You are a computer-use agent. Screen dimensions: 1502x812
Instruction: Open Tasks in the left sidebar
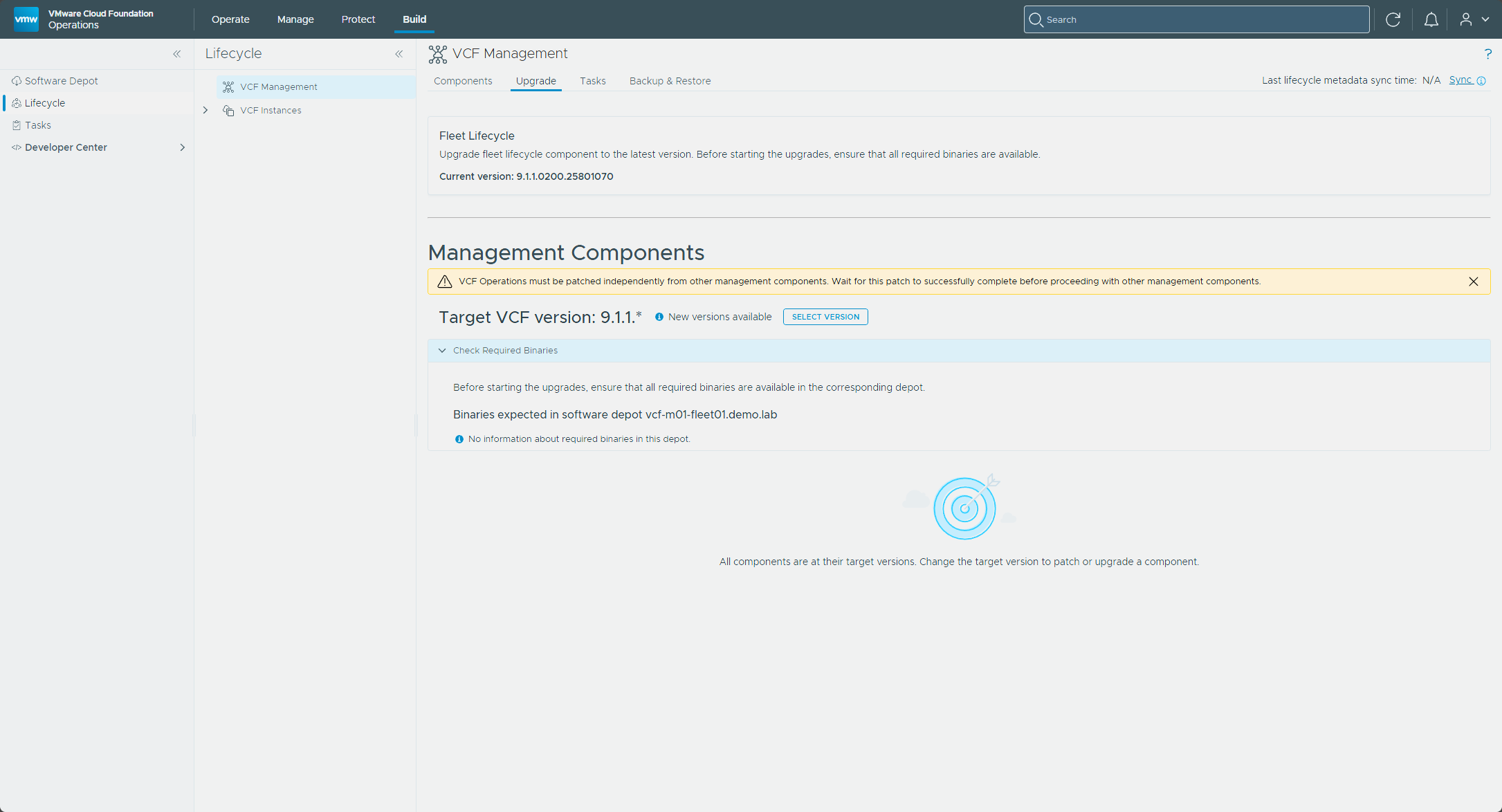pyautogui.click(x=38, y=125)
